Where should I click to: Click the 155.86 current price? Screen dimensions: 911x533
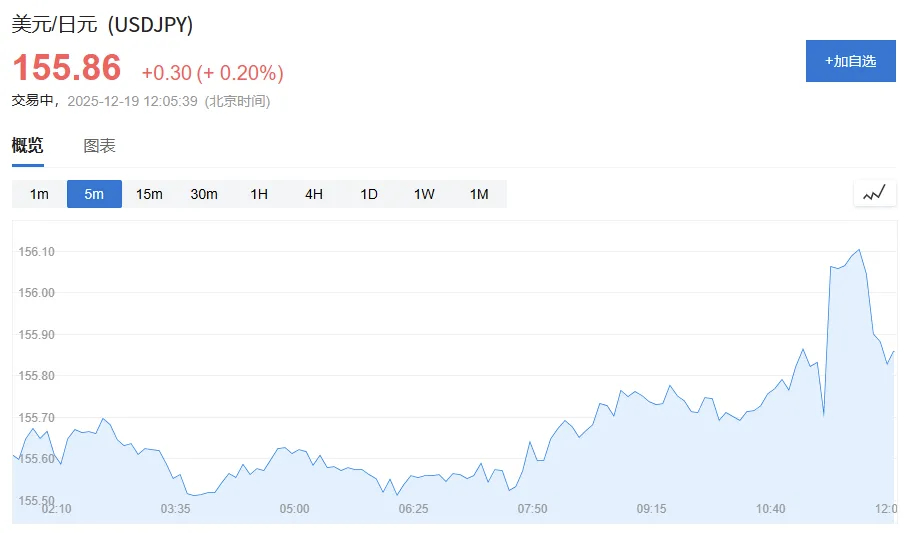pyautogui.click(x=67, y=67)
